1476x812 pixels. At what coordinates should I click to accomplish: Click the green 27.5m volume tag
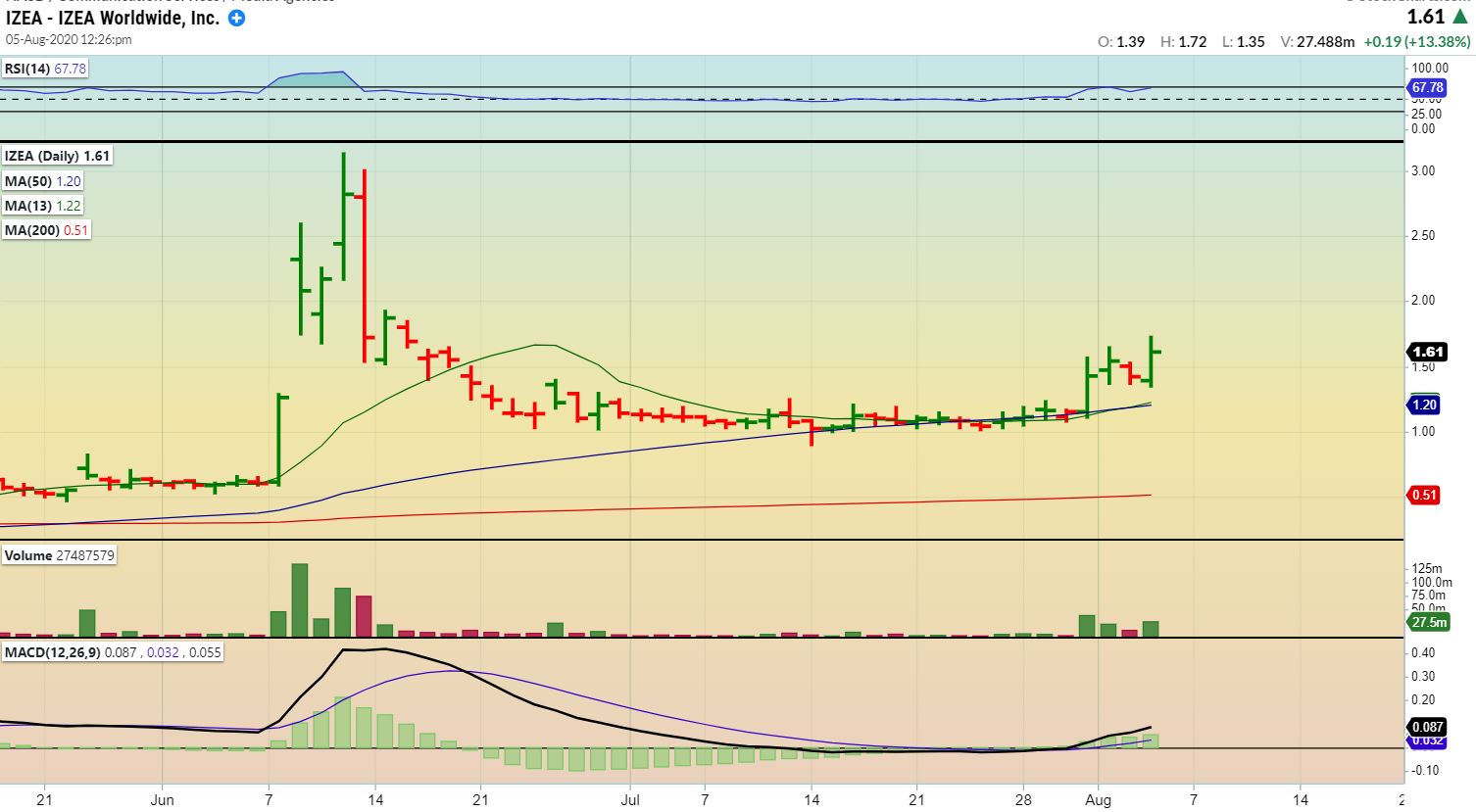[1429, 622]
